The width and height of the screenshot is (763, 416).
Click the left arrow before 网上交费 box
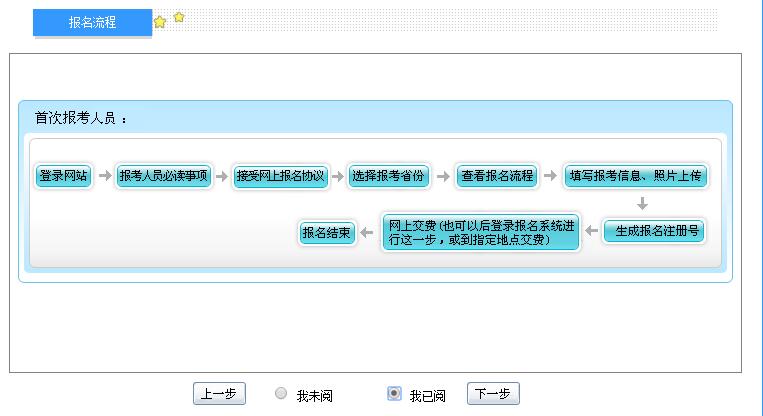tap(368, 232)
